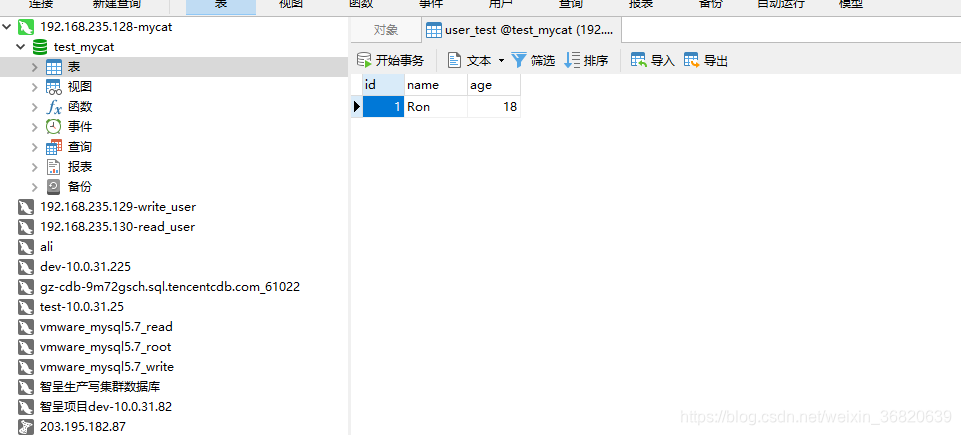Click icon of dev-10.0.31.225 connection

[x=25, y=267]
